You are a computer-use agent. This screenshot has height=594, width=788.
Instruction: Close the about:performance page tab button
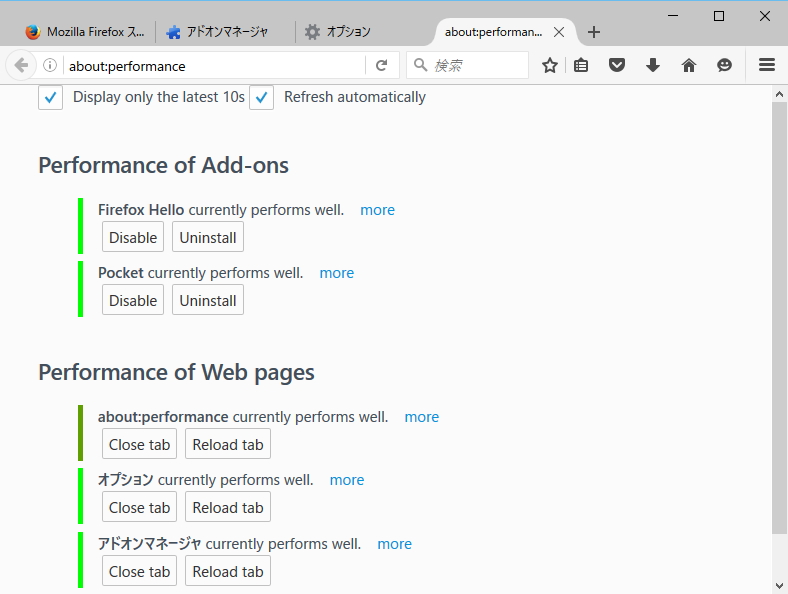click(140, 444)
